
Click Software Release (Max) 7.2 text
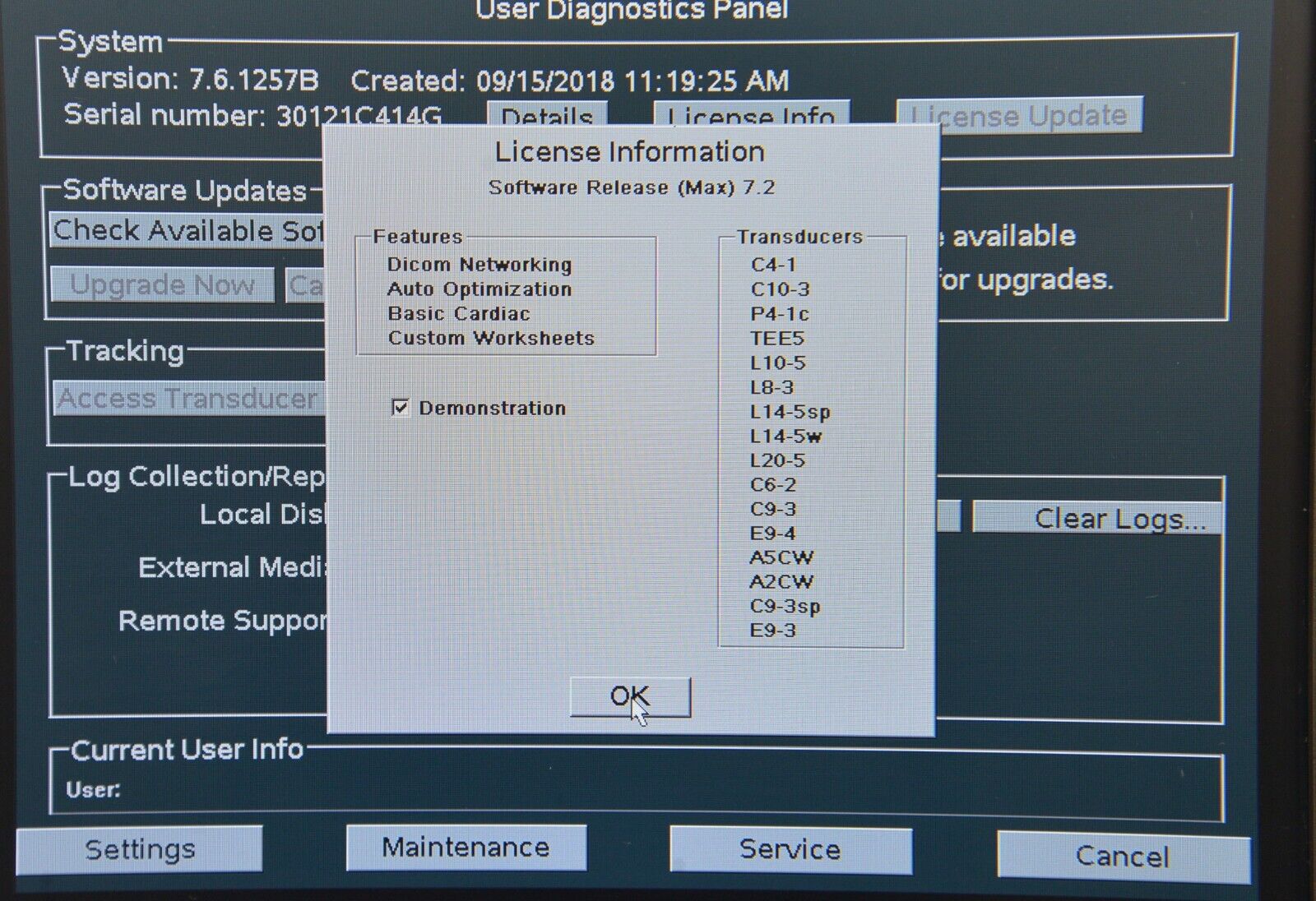pos(632,187)
